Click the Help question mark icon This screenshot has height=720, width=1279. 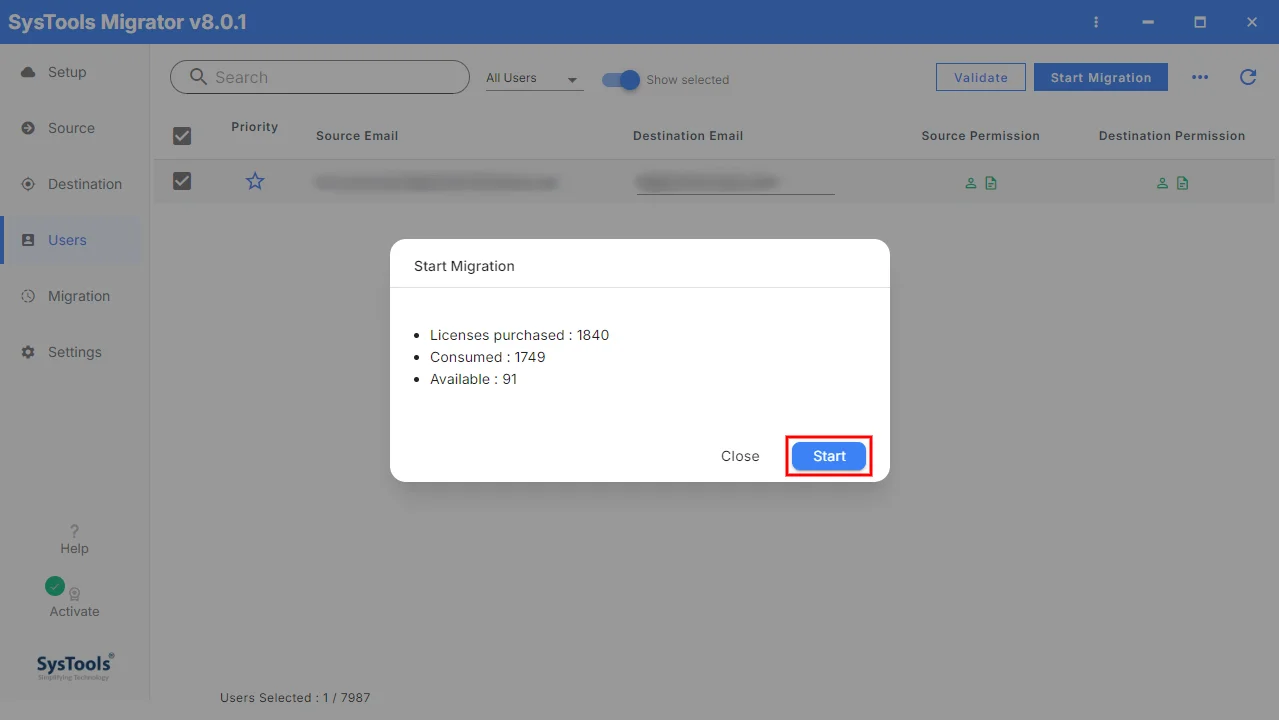[x=74, y=531]
